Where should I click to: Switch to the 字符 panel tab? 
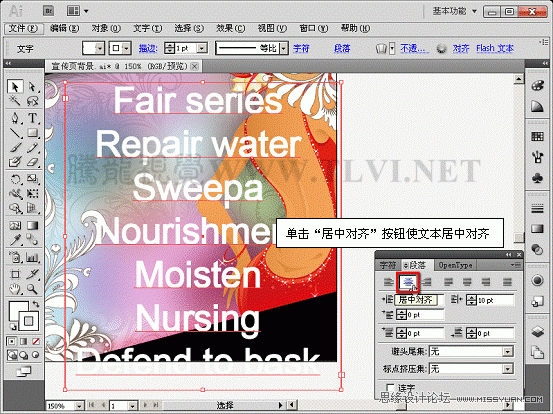pos(388,265)
